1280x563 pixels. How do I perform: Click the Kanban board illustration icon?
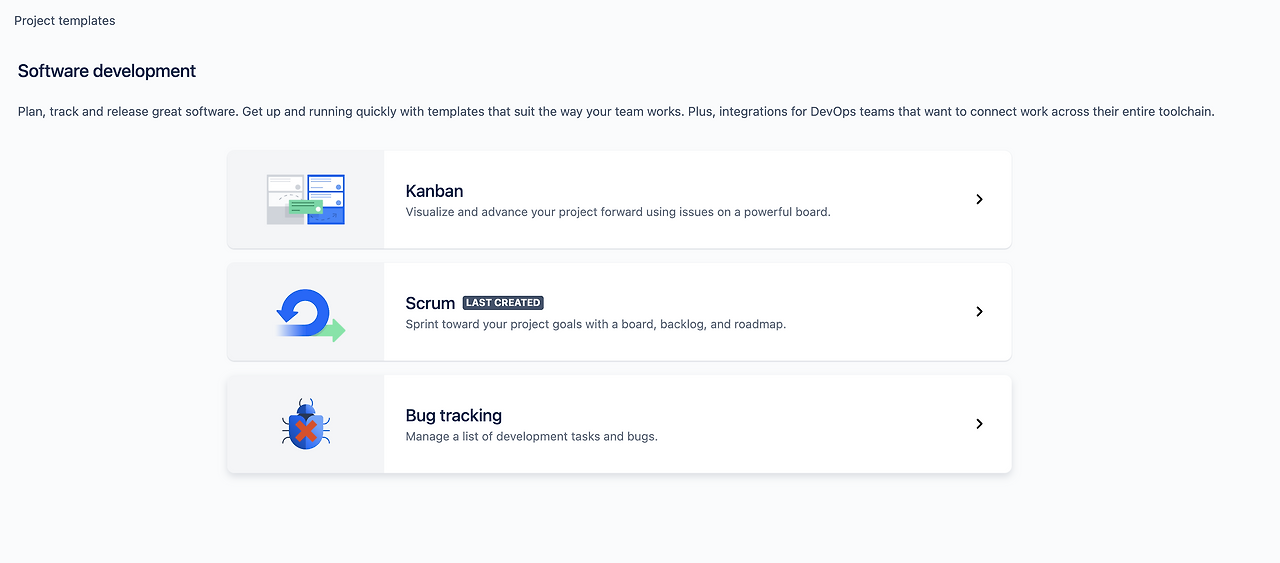(x=306, y=199)
